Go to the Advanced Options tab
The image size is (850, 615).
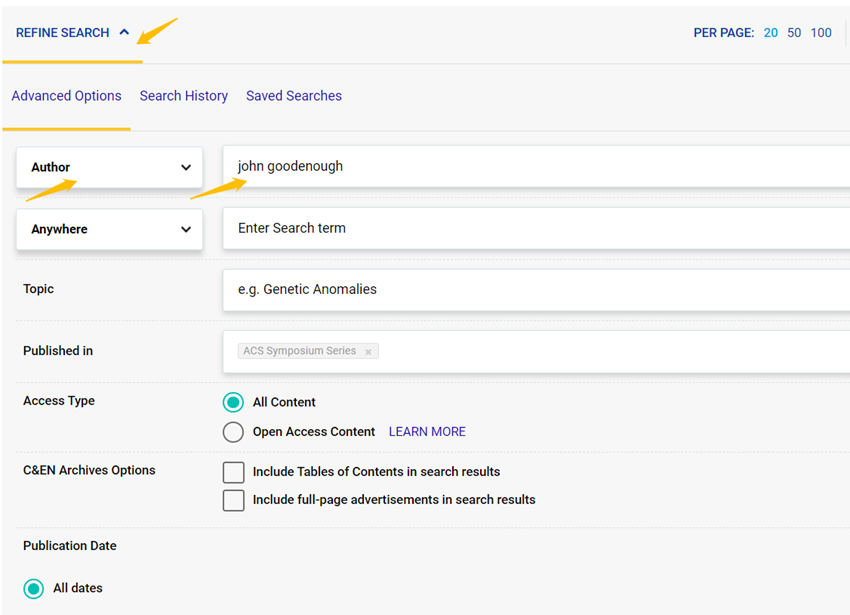(66, 96)
